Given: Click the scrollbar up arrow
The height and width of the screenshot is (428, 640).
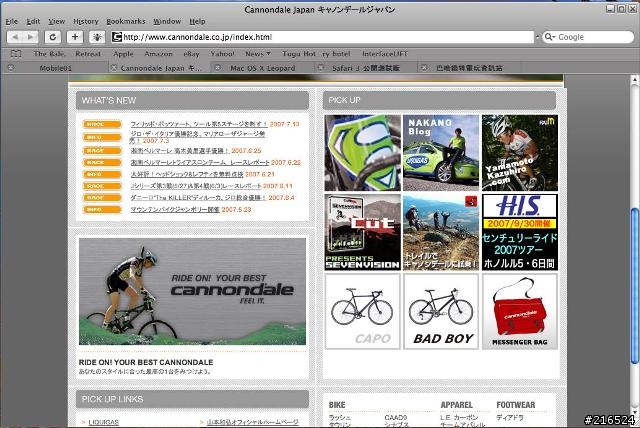Looking at the screenshot, I should click(635, 80).
